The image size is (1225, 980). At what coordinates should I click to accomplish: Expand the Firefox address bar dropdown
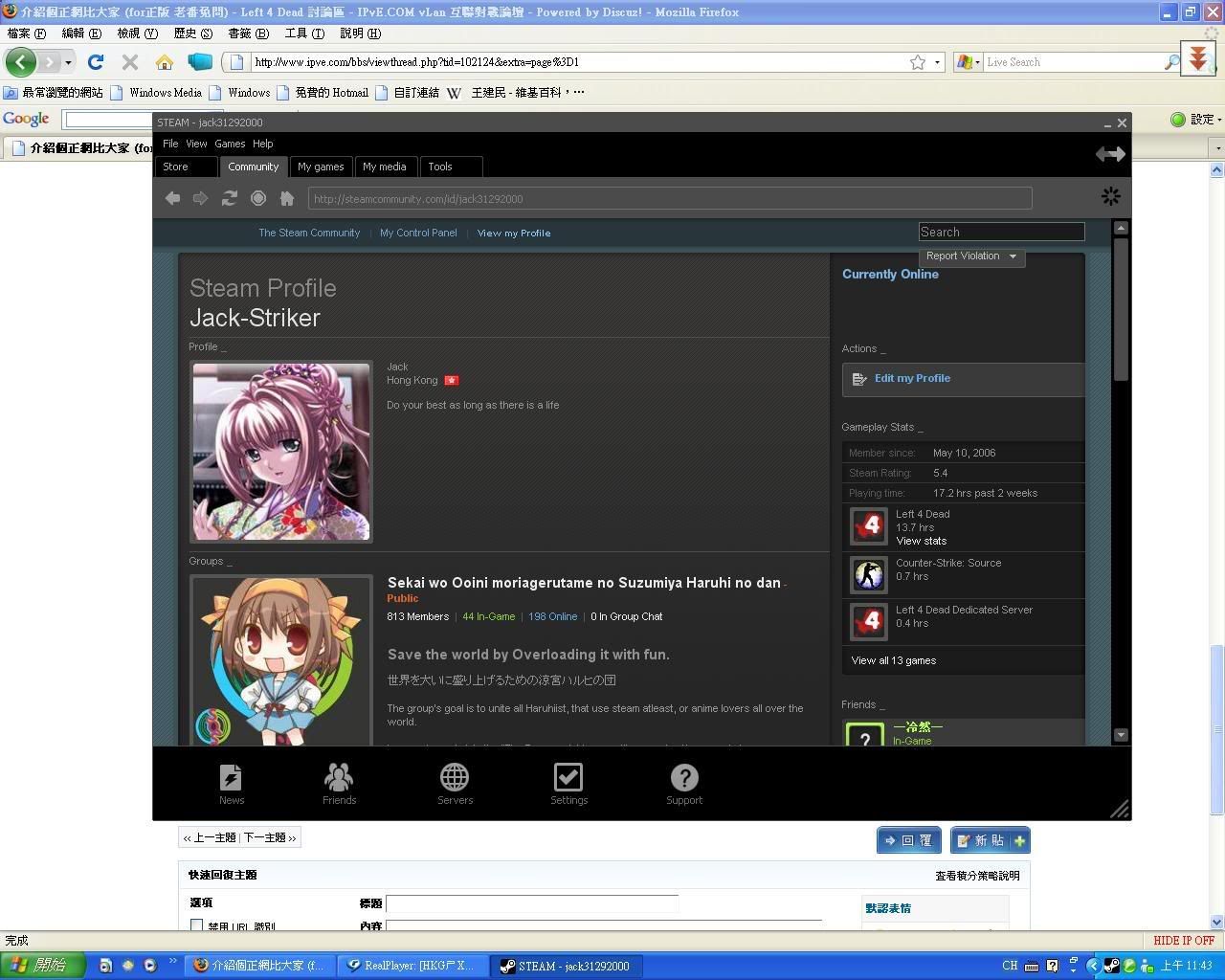click(x=937, y=62)
